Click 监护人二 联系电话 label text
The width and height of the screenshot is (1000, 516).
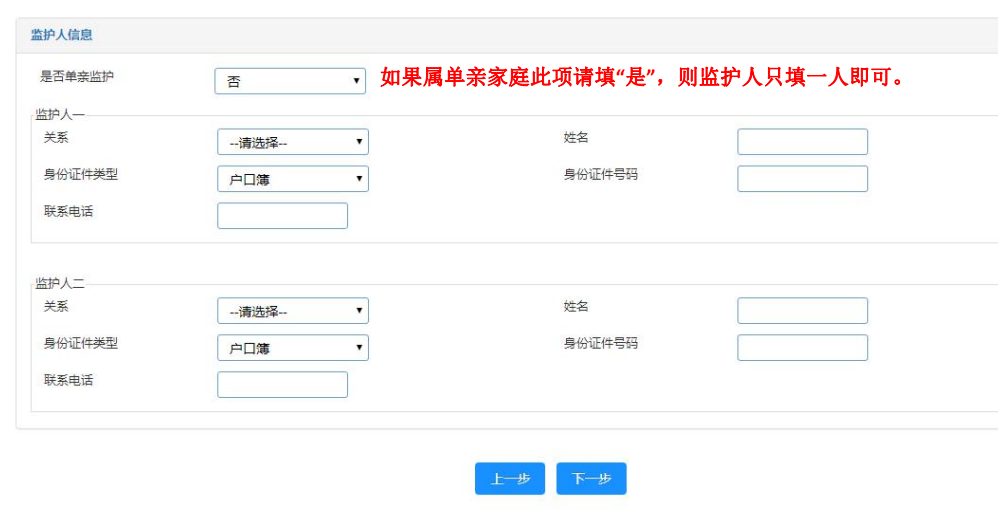pos(69,381)
